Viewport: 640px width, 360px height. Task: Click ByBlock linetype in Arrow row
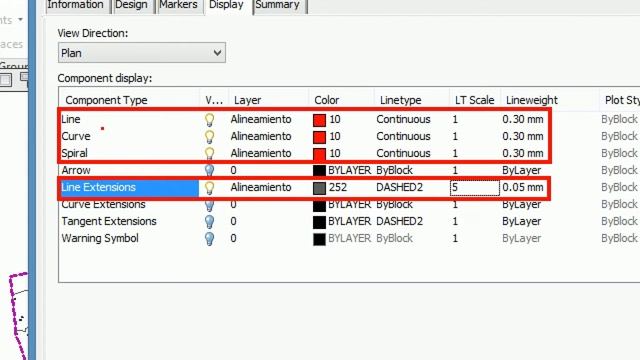394,170
